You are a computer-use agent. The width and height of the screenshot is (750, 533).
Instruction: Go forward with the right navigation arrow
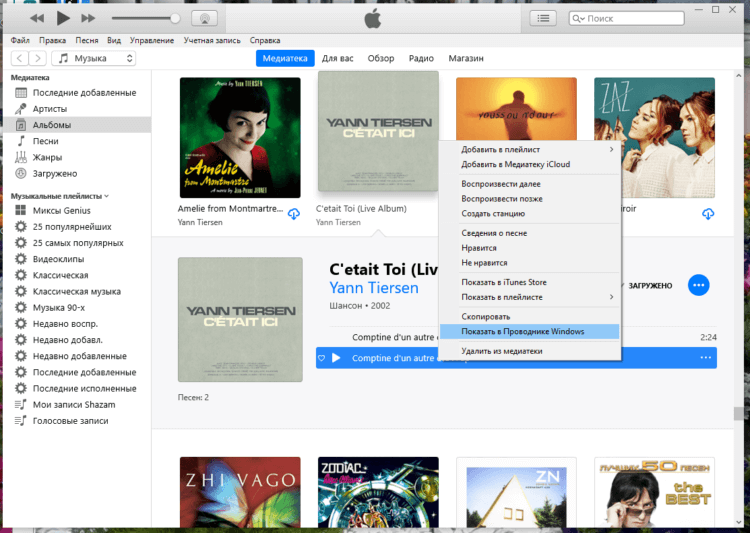[38, 58]
